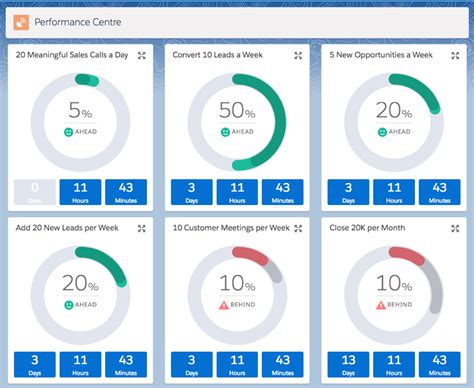Click 11 Hours tile in New Opportunities card
This screenshot has width=474, height=388.
coord(394,192)
